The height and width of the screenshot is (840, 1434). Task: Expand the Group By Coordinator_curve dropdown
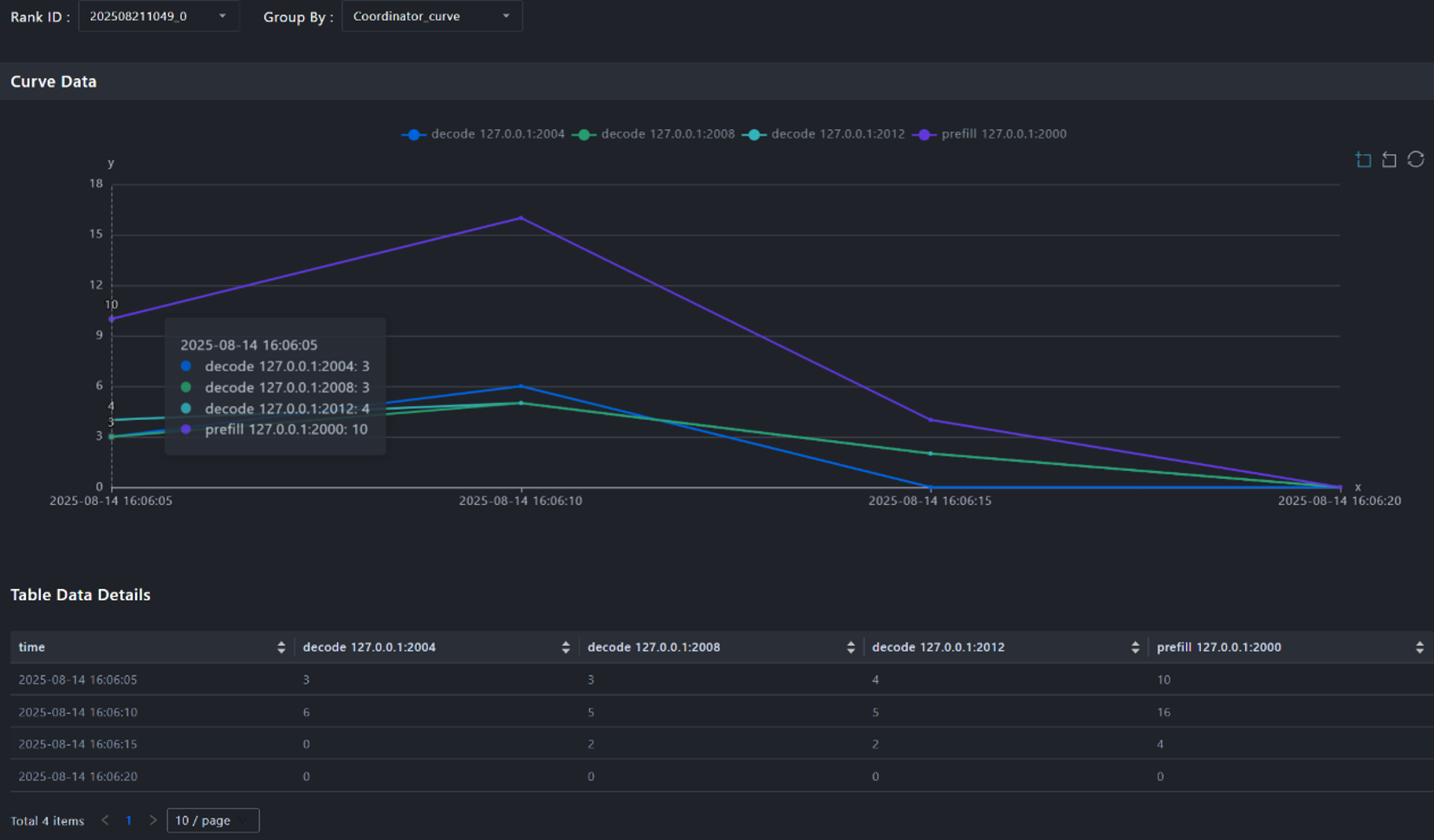point(431,16)
